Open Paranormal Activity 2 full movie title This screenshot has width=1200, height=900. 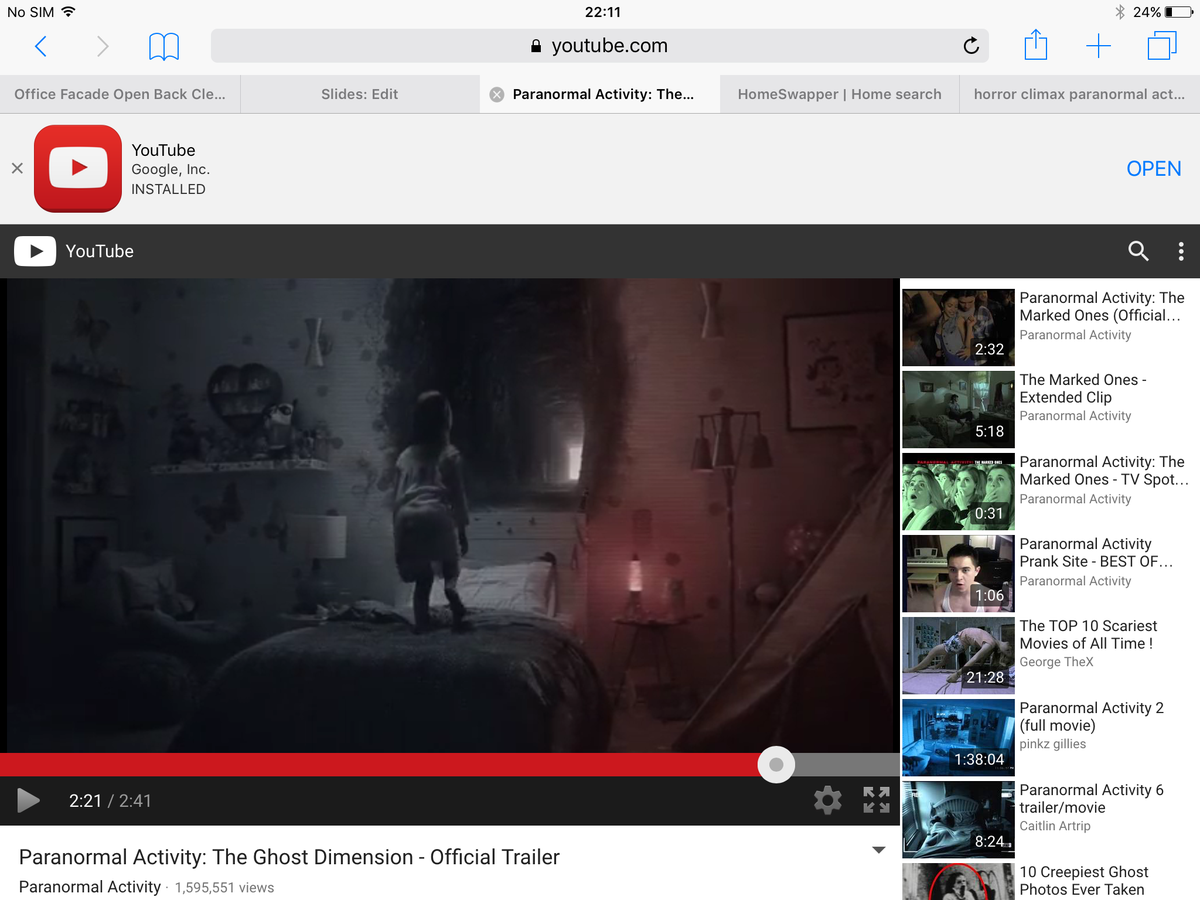point(1091,716)
